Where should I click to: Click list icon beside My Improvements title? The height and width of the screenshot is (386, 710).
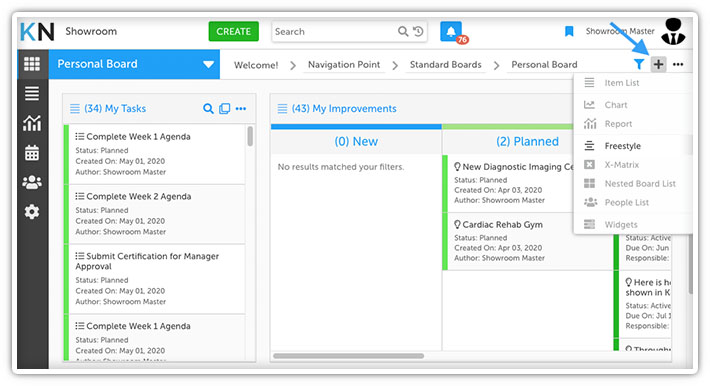(282, 109)
